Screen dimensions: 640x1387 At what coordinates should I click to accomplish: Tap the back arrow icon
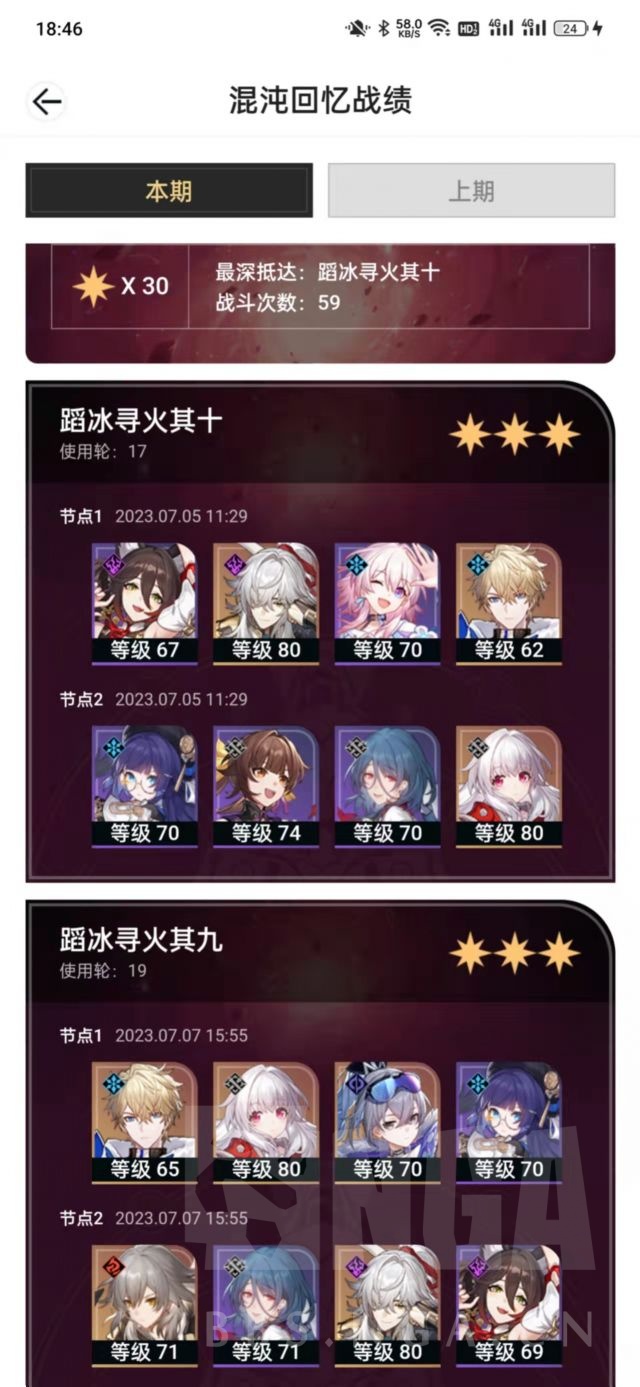[x=46, y=101]
